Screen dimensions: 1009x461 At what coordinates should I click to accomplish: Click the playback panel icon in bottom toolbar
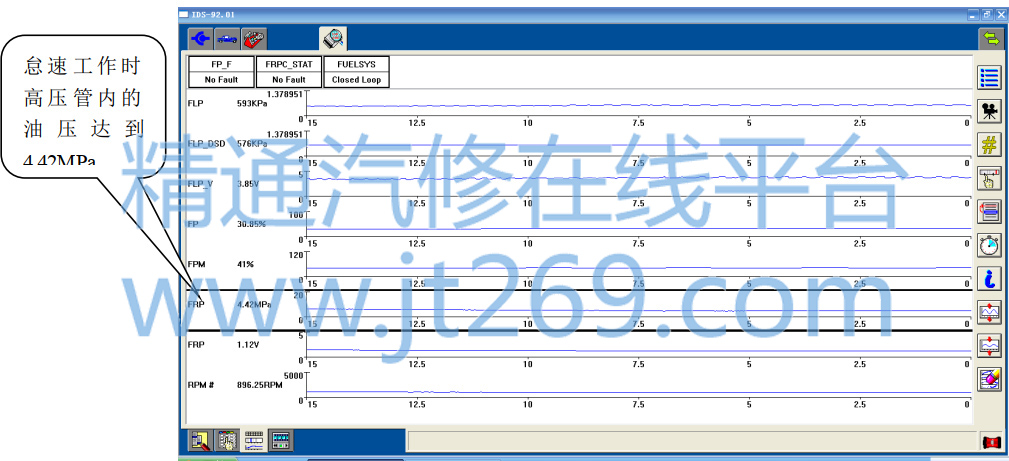(281, 440)
